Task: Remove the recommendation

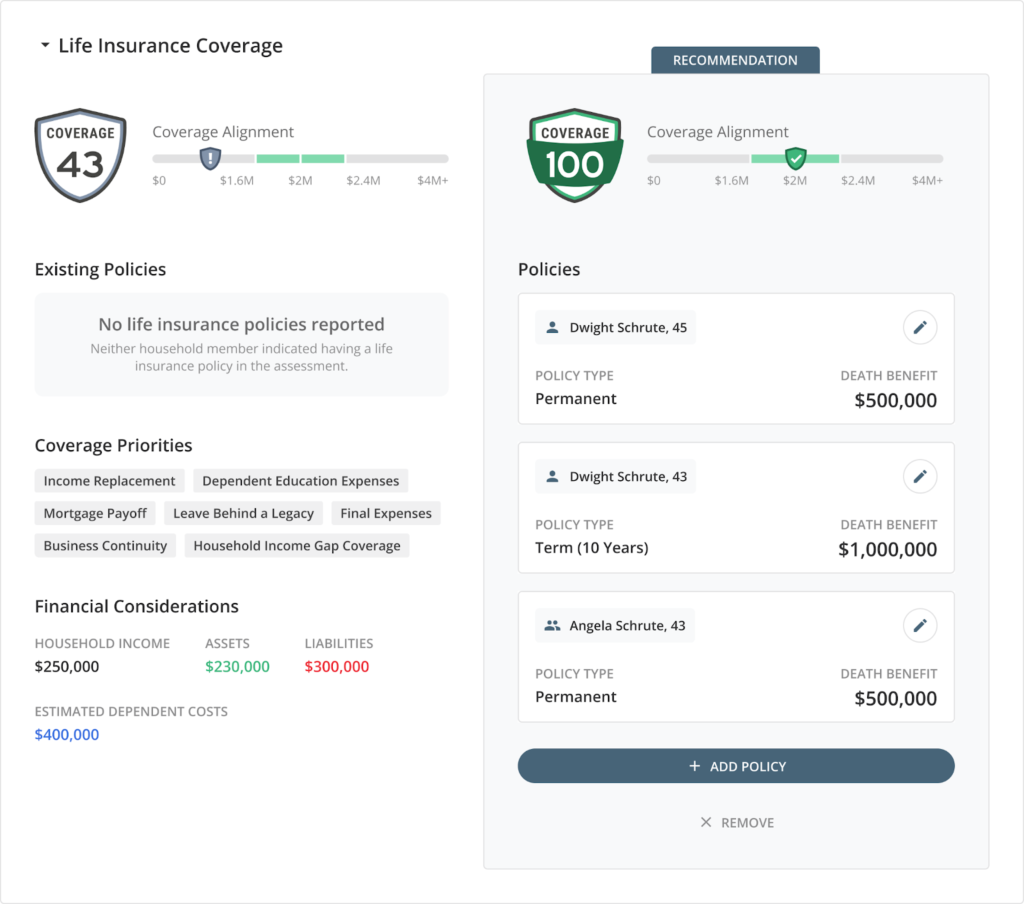Action: click(737, 822)
